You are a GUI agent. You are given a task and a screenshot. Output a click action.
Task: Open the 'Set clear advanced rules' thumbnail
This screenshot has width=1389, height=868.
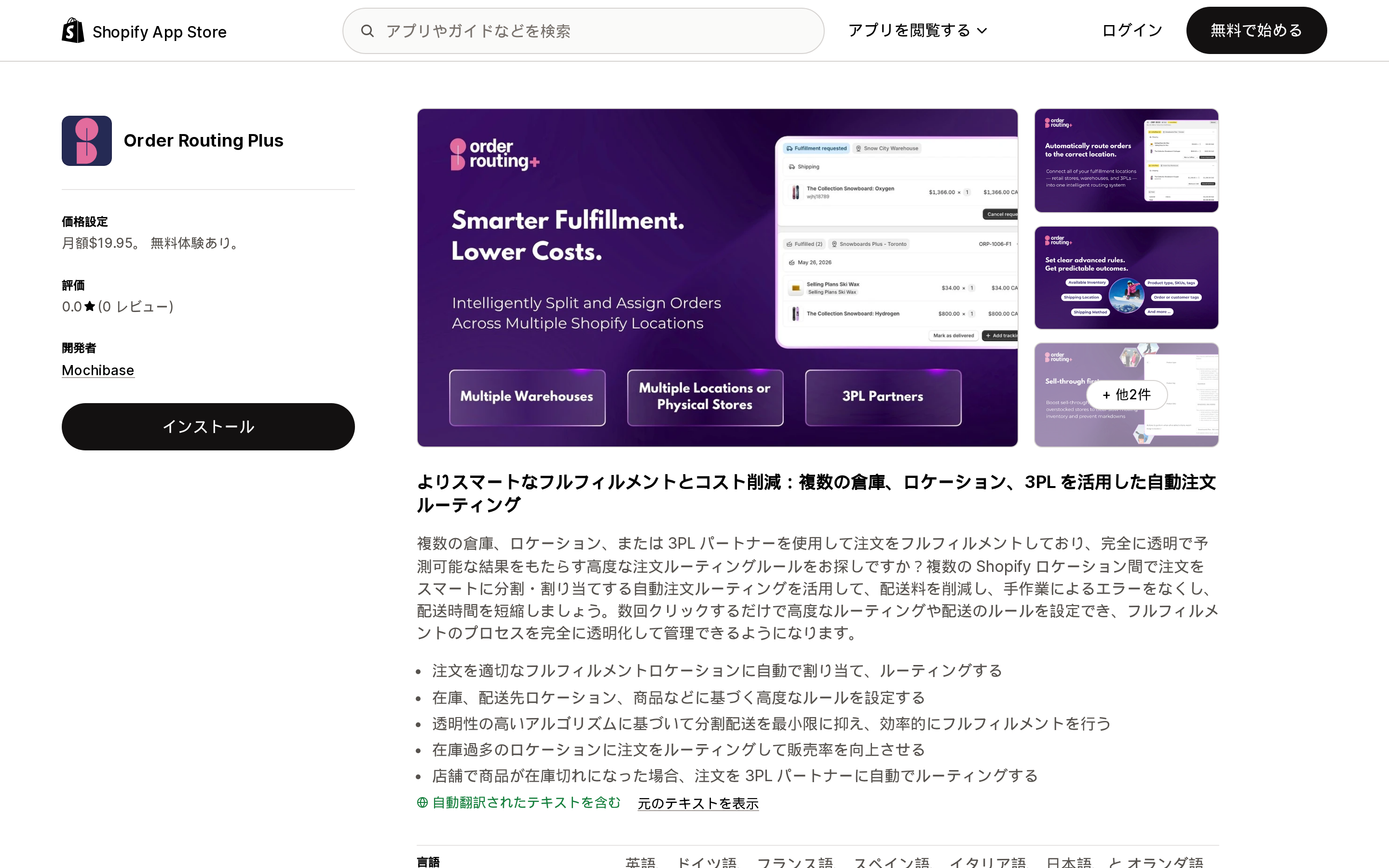coord(1126,278)
